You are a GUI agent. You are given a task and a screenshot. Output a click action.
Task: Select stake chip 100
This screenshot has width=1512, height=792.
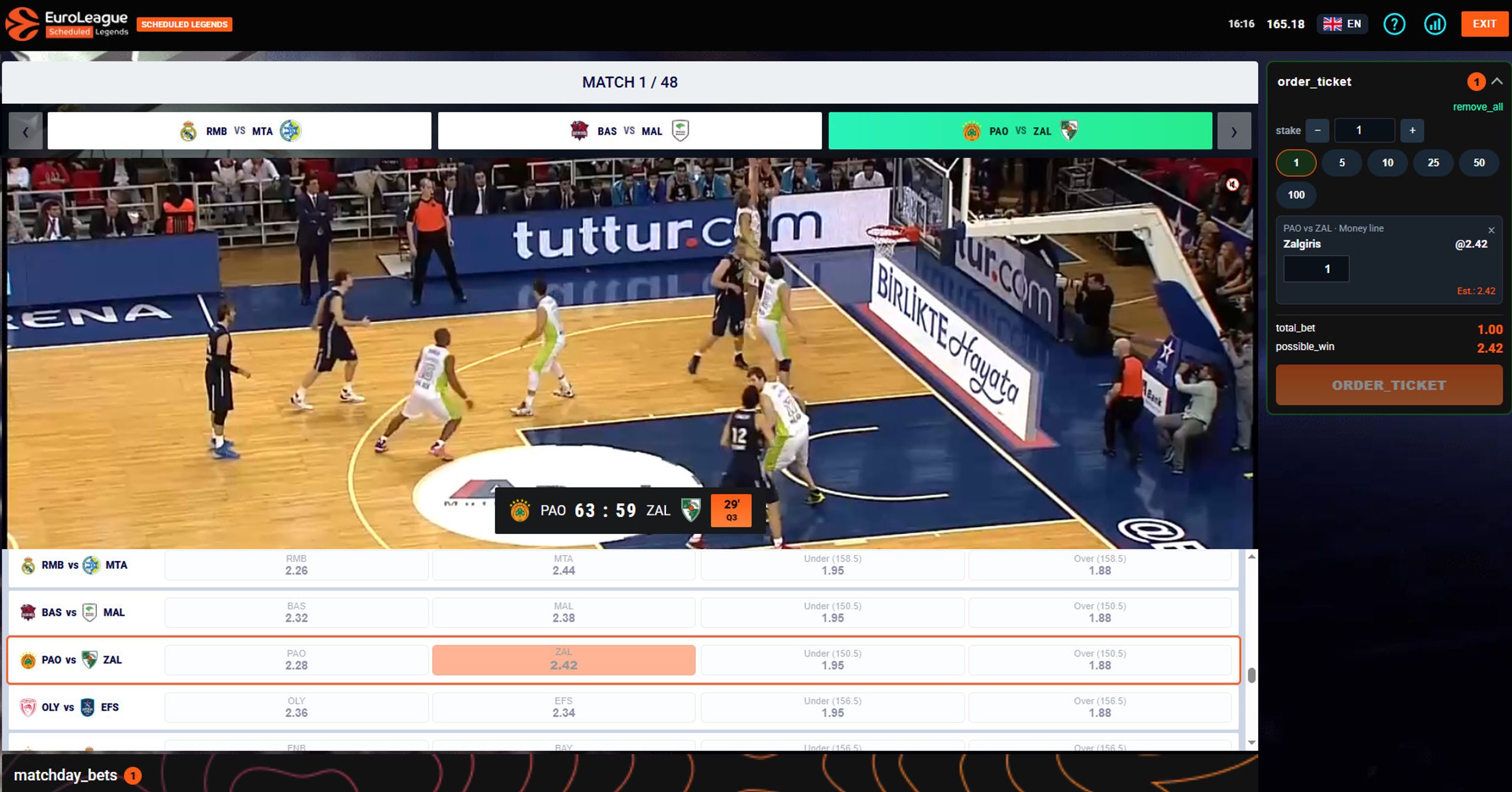click(1296, 195)
